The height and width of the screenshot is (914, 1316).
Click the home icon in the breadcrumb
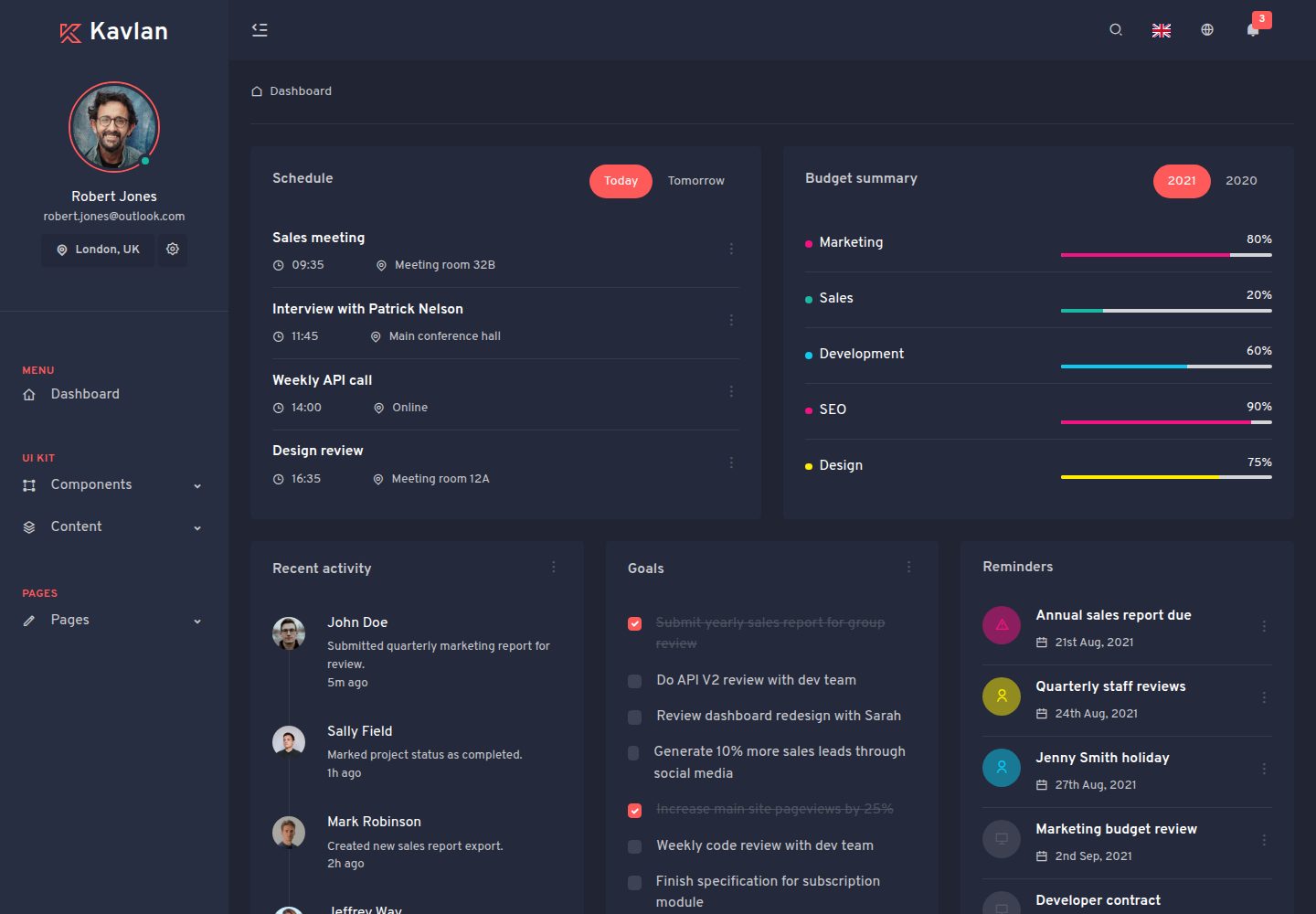point(257,91)
